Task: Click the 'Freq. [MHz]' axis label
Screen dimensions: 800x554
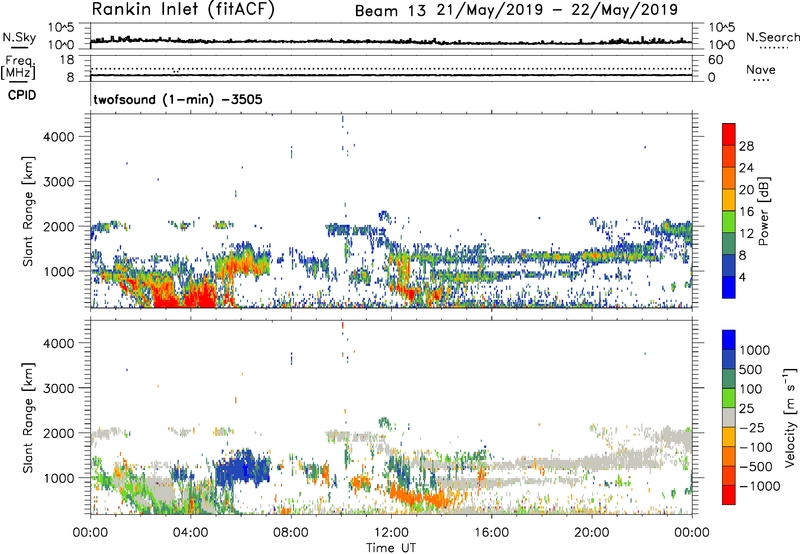Action: (18, 67)
